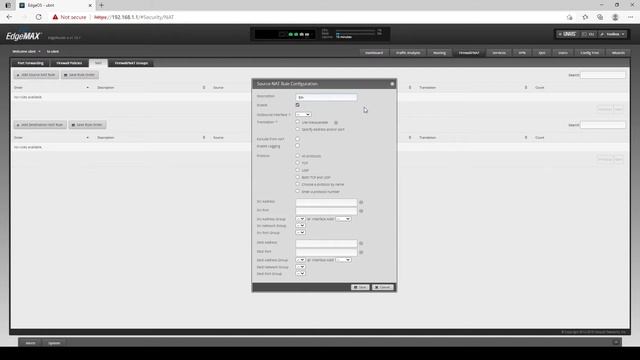Switch to NAT tab
The width and height of the screenshot is (640, 360).
[98, 63]
